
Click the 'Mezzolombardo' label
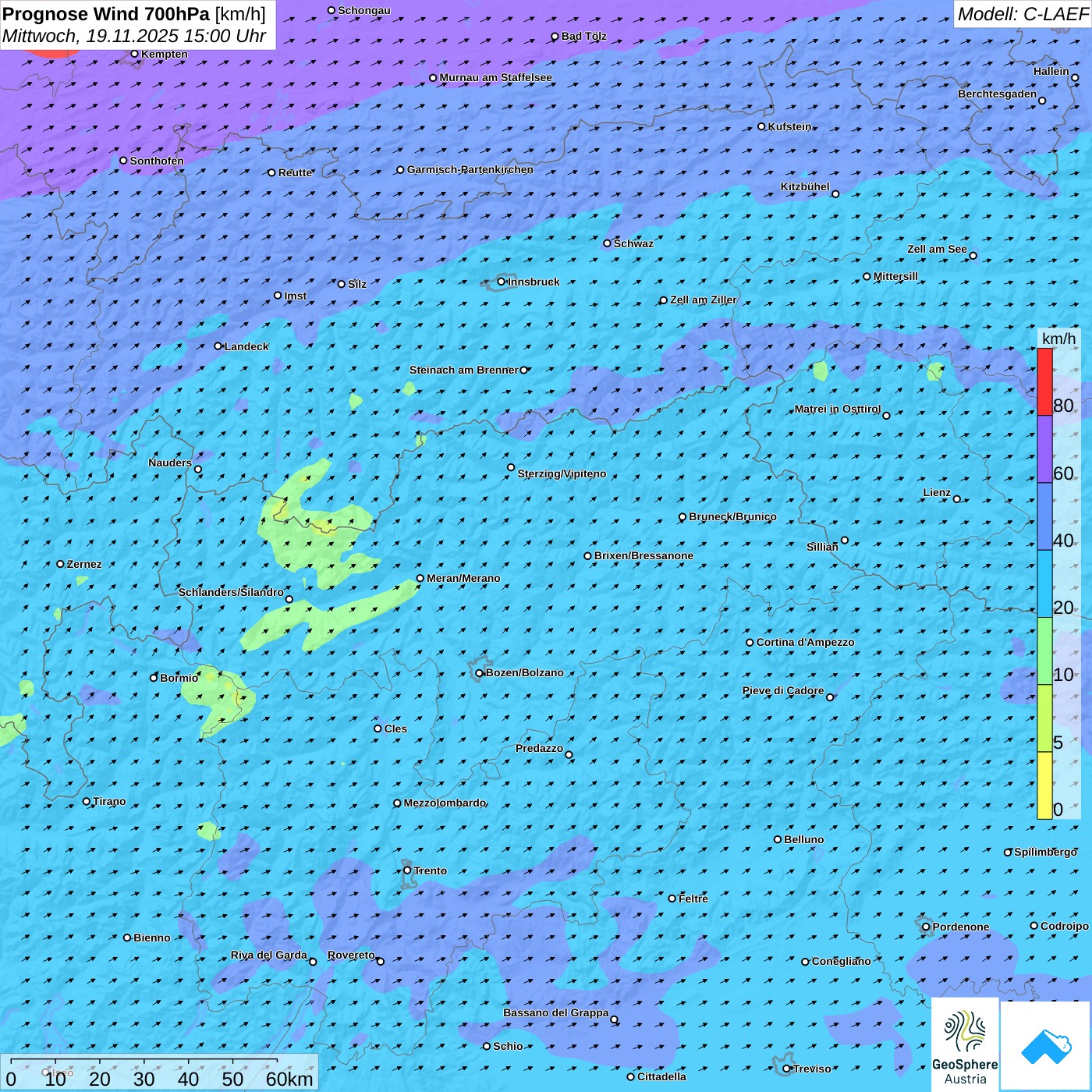tap(445, 803)
